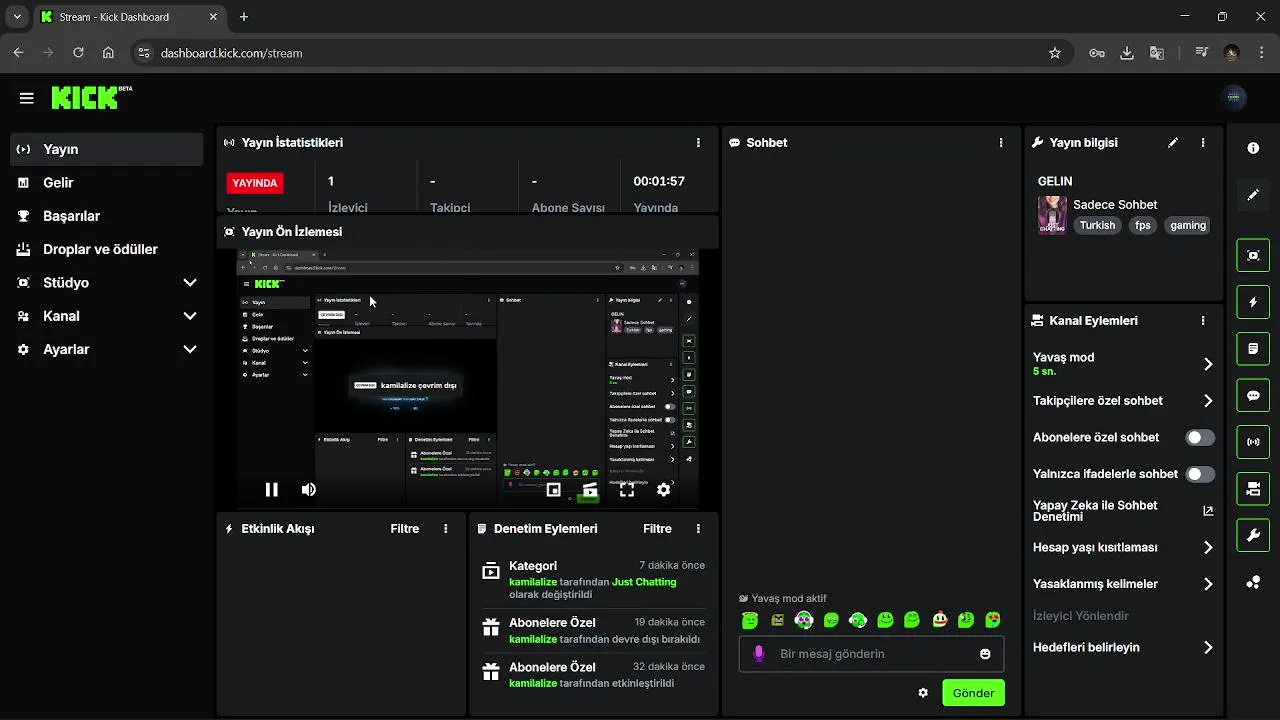Focus the Bir mesaj gönderin chat input

coord(871,654)
